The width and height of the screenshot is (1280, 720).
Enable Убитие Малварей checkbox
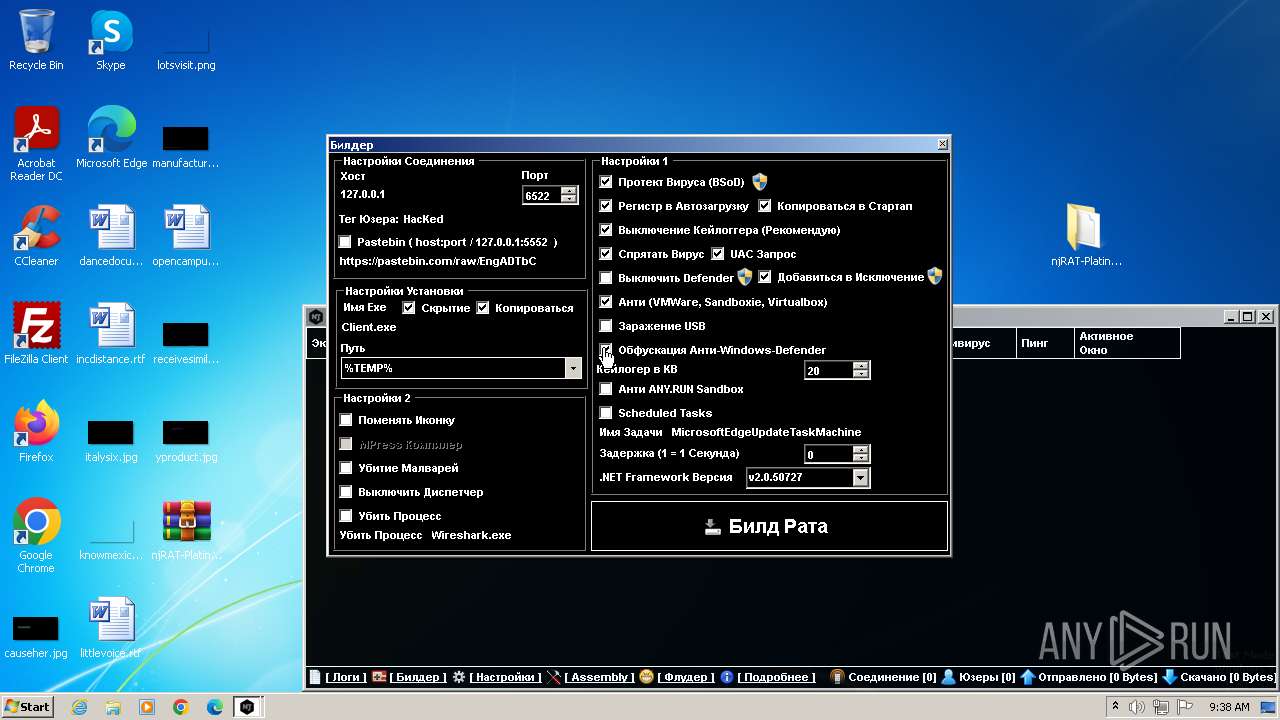pos(346,468)
